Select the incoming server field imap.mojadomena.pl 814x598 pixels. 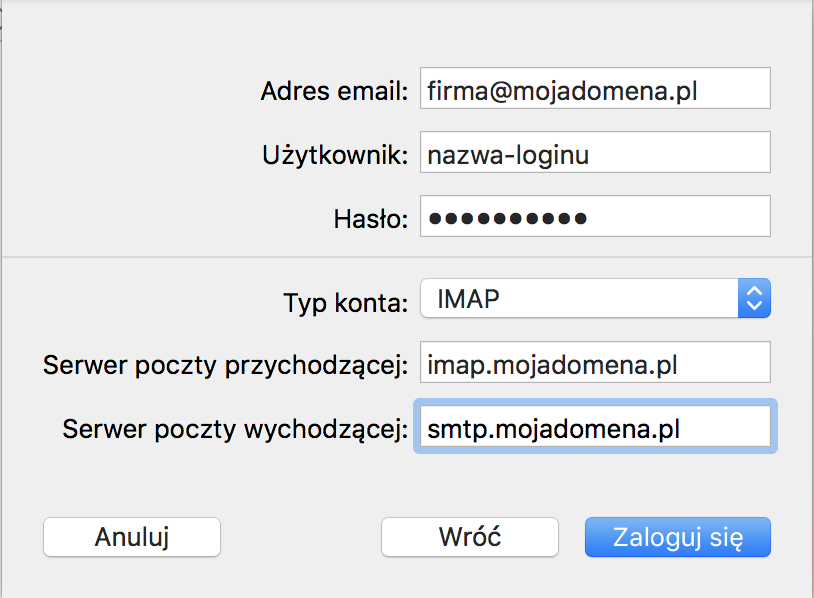coord(595,362)
